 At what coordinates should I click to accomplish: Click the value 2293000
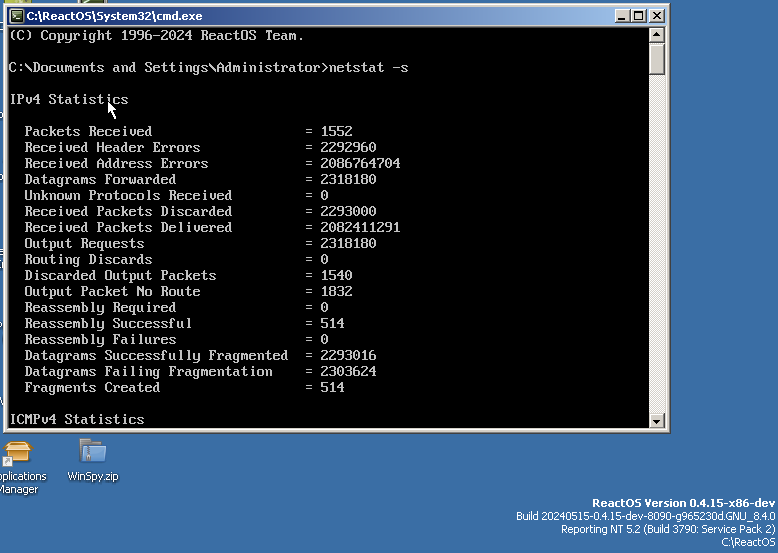pyautogui.click(x=348, y=211)
